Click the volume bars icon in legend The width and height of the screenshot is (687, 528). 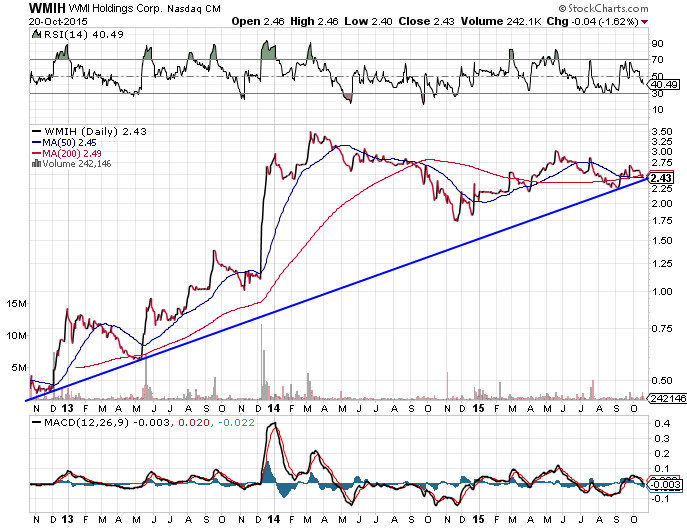click(x=36, y=163)
